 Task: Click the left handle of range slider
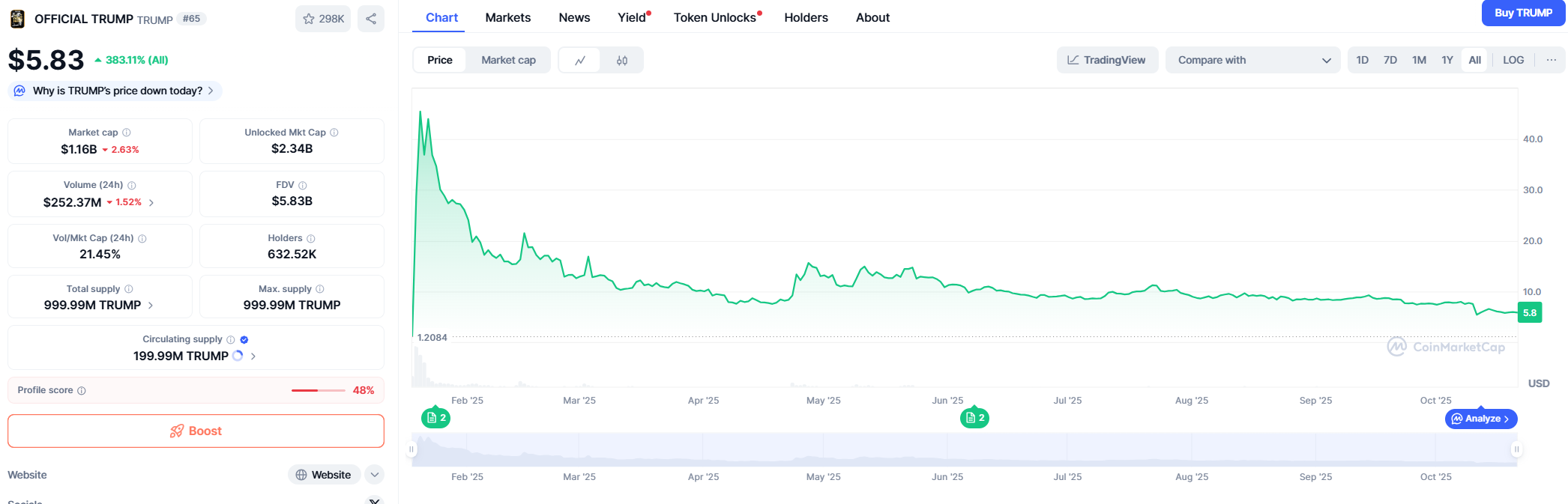pos(411,449)
